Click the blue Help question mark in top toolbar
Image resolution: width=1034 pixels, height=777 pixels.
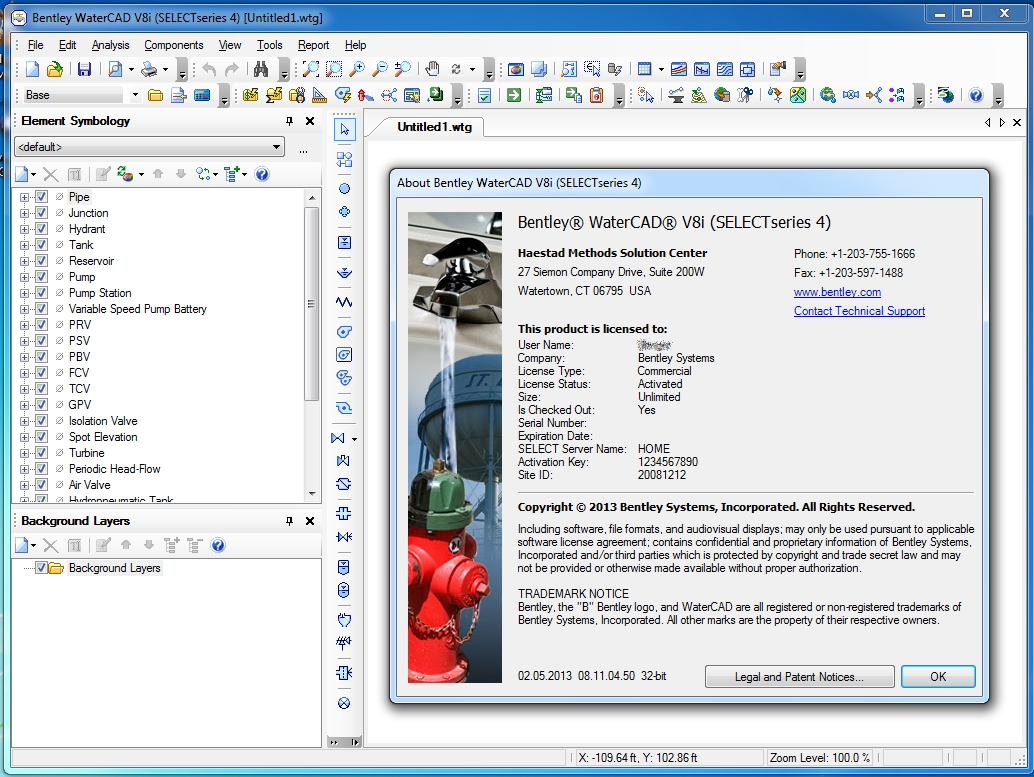pyautogui.click(x=976, y=96)
